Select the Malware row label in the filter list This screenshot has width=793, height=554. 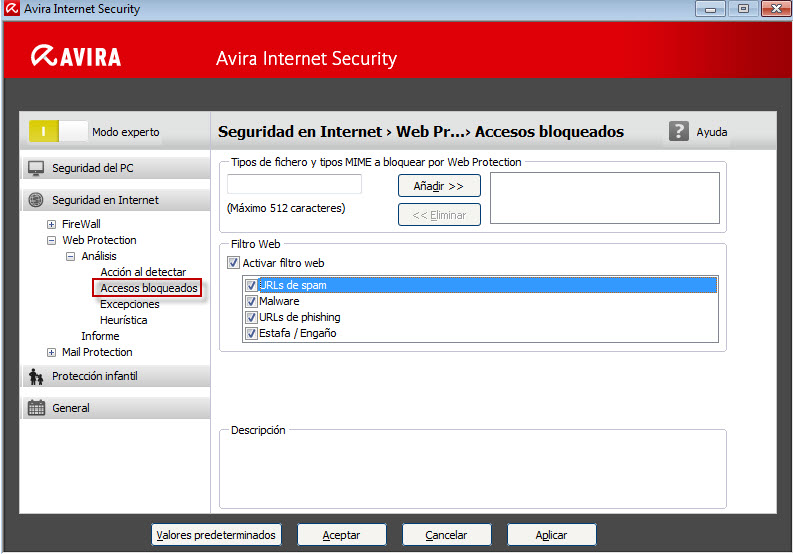(x=279, y=302)
